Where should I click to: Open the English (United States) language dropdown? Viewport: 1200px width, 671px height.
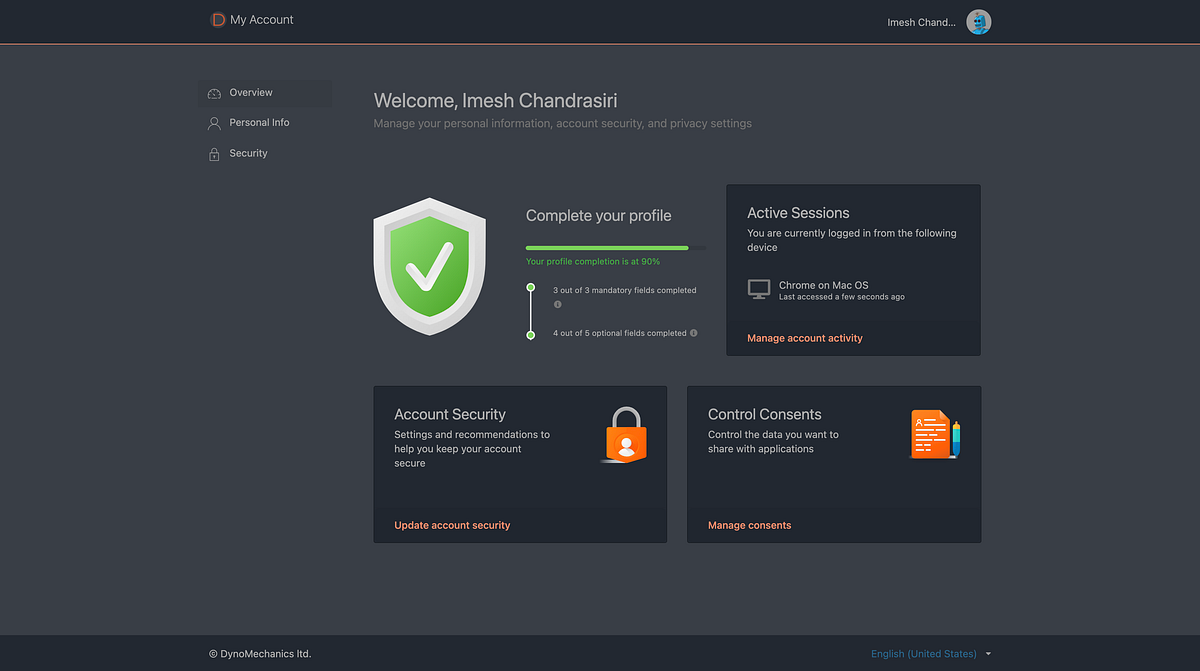[923, 653]
